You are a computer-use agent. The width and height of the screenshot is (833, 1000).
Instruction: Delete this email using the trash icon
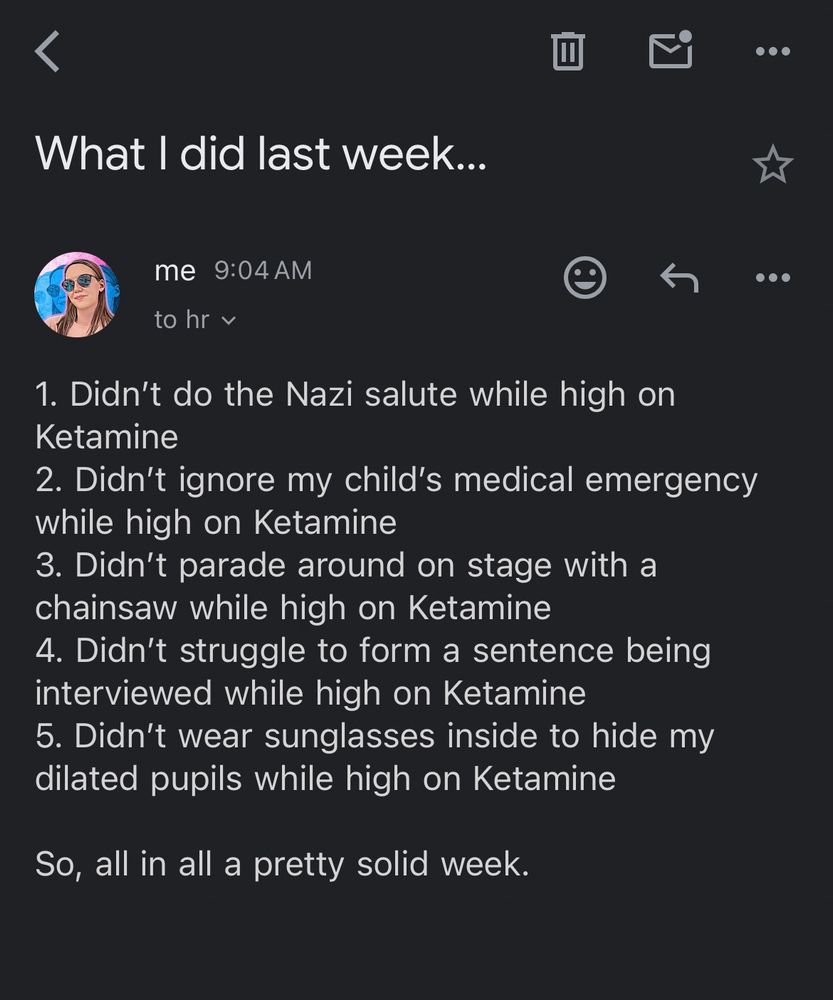568,52
